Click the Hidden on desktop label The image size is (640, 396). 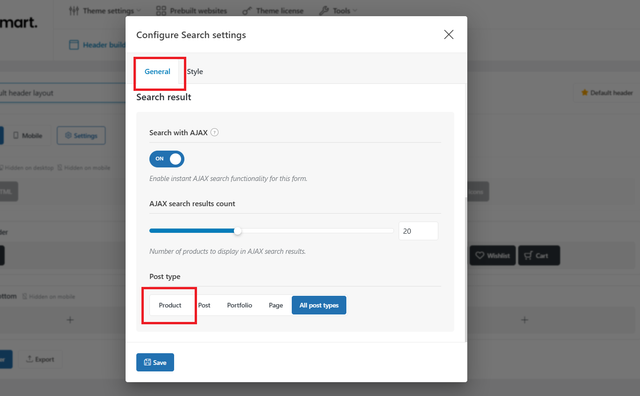coord(27,168)
